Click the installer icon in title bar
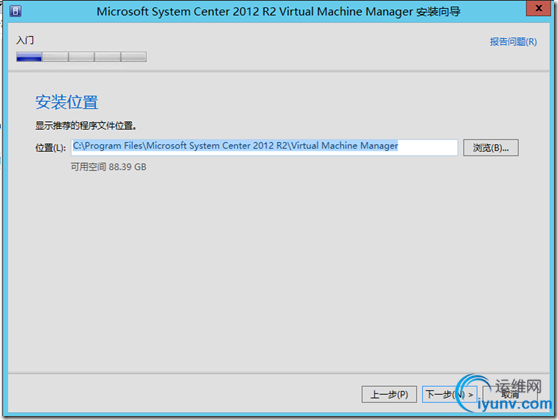 [x=15, y=11]
